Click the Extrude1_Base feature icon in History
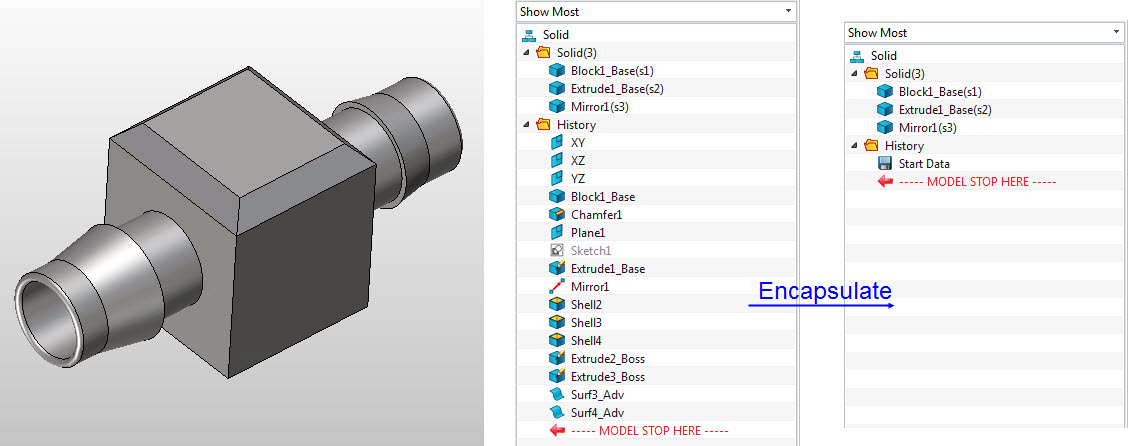The height and width of the screenshot is (446, 1132). 556,268
